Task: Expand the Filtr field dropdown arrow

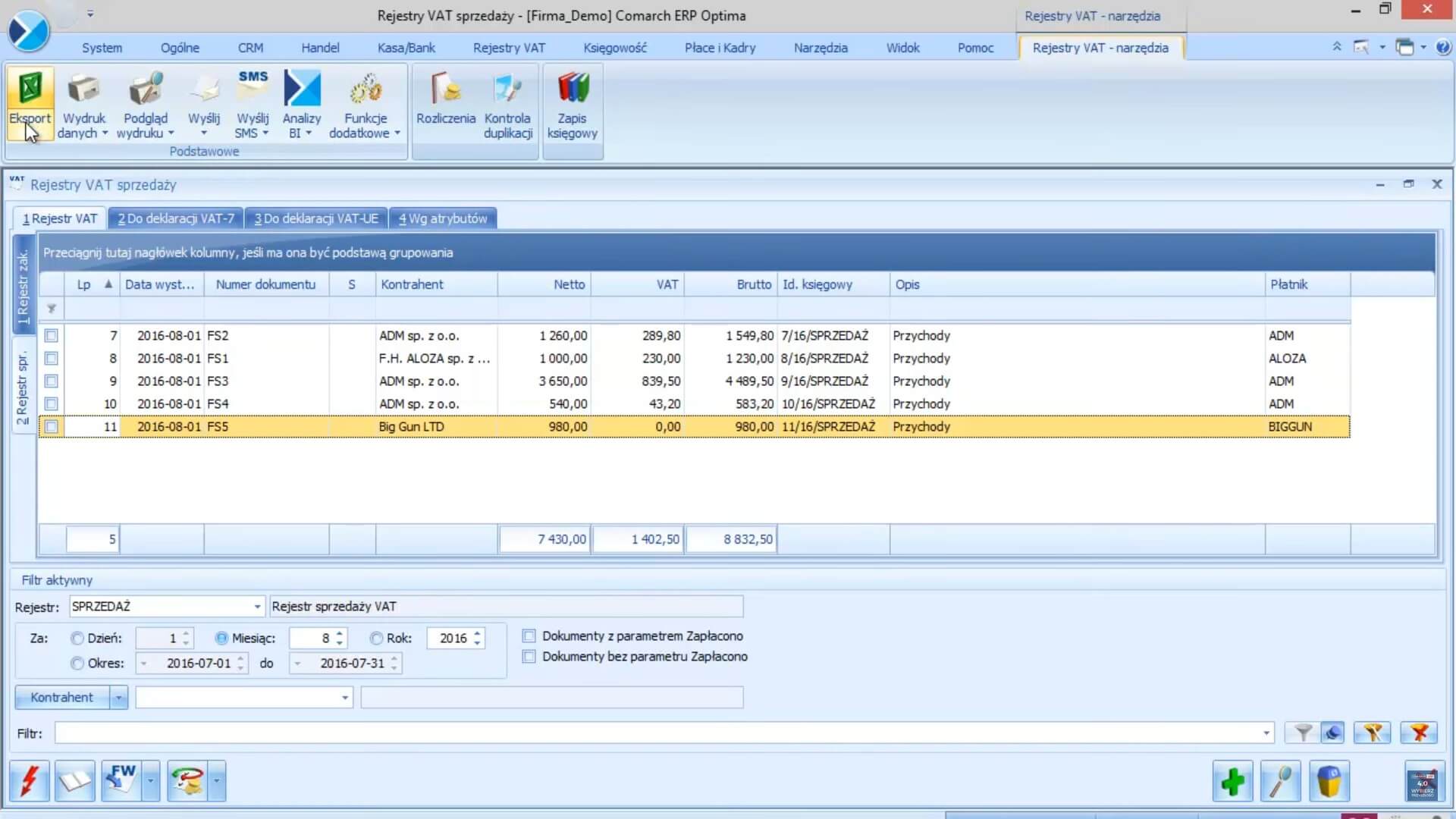Action: pyautogui.click(x=1266, y=733)
